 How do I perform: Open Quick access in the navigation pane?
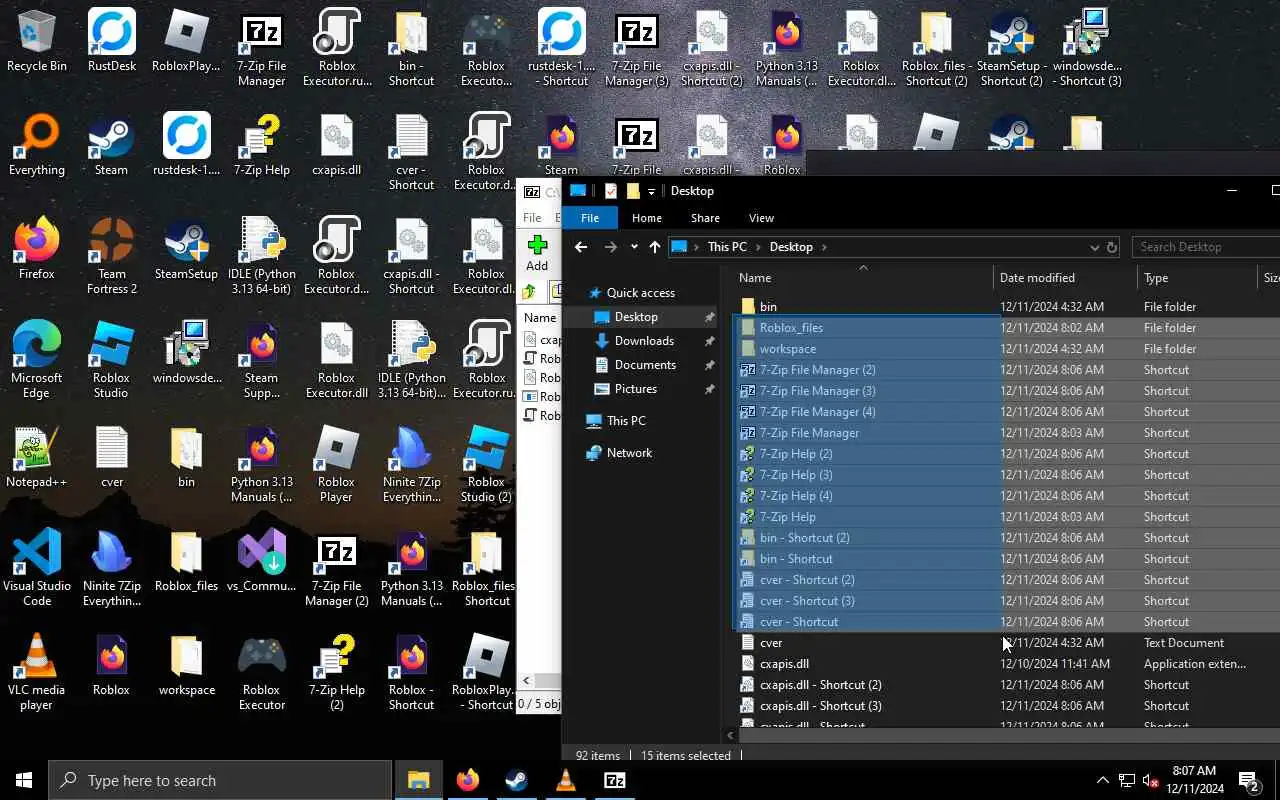[640, 293]
